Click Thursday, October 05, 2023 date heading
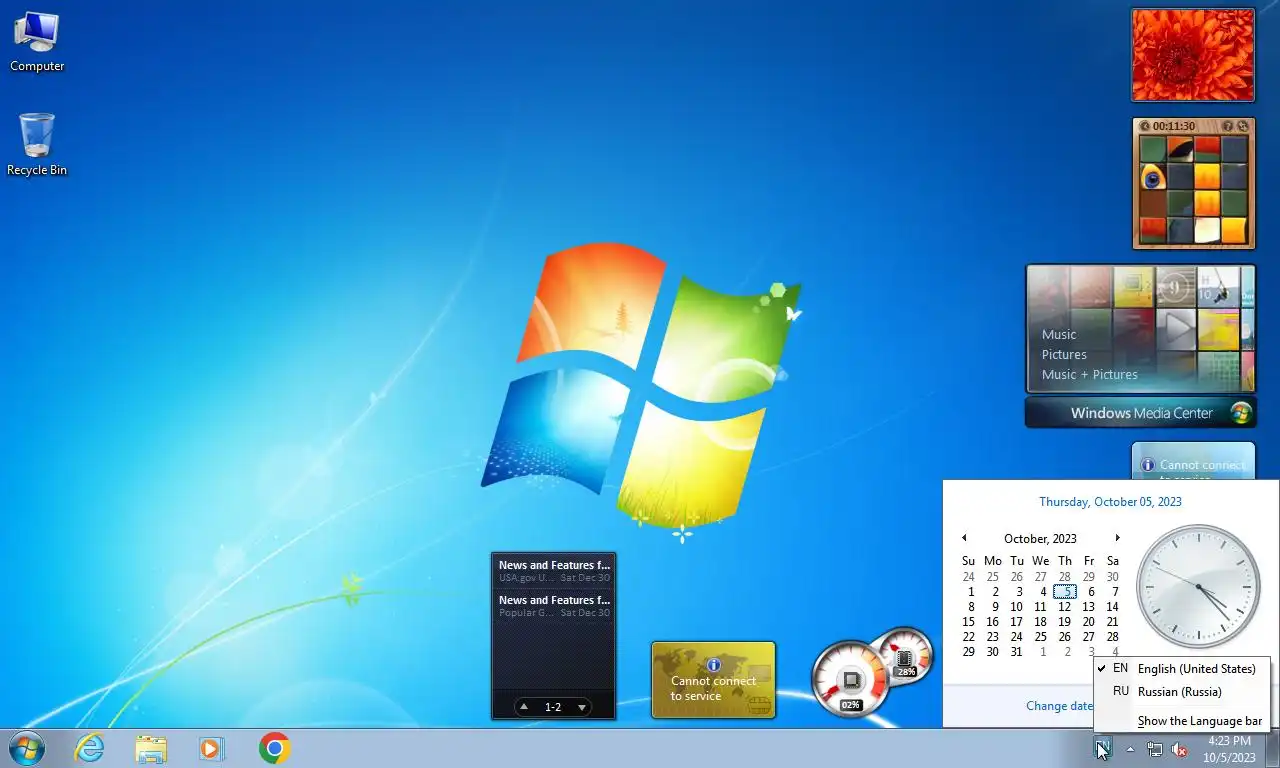Screen dimensions: 1280x768 [1110, 502]
